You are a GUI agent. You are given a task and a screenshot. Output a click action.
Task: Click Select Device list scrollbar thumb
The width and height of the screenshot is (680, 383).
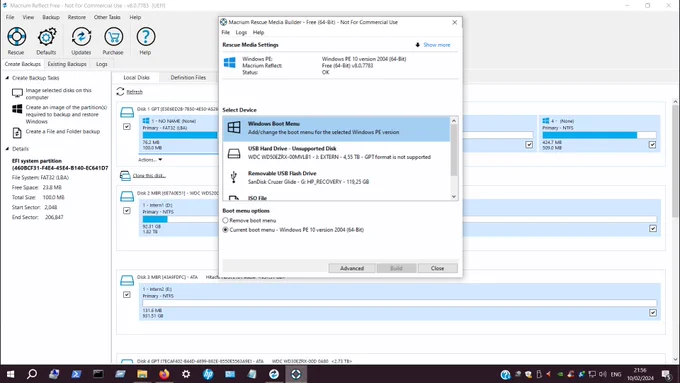[x=454, y=151]
